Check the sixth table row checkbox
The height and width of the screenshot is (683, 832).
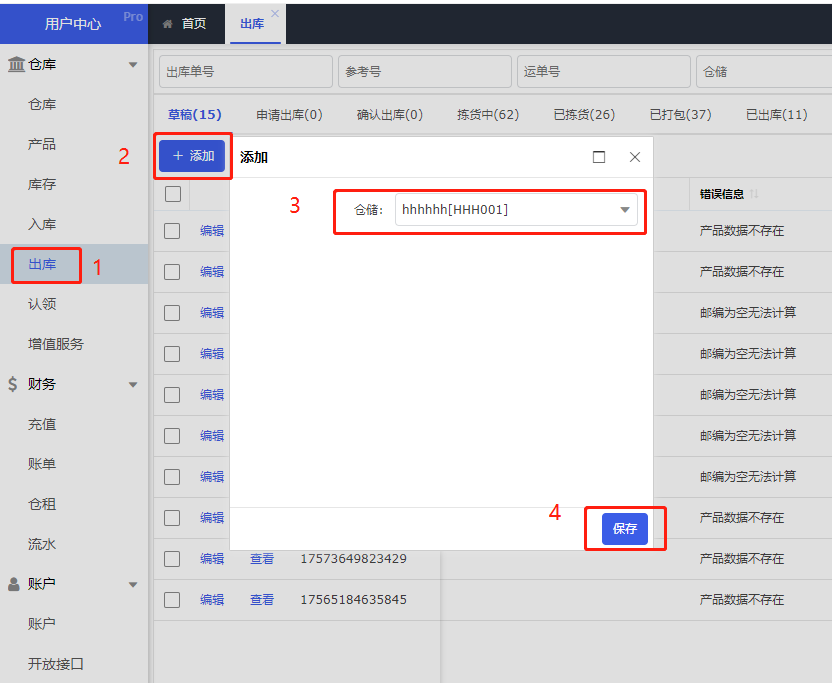tap(172, 436)
